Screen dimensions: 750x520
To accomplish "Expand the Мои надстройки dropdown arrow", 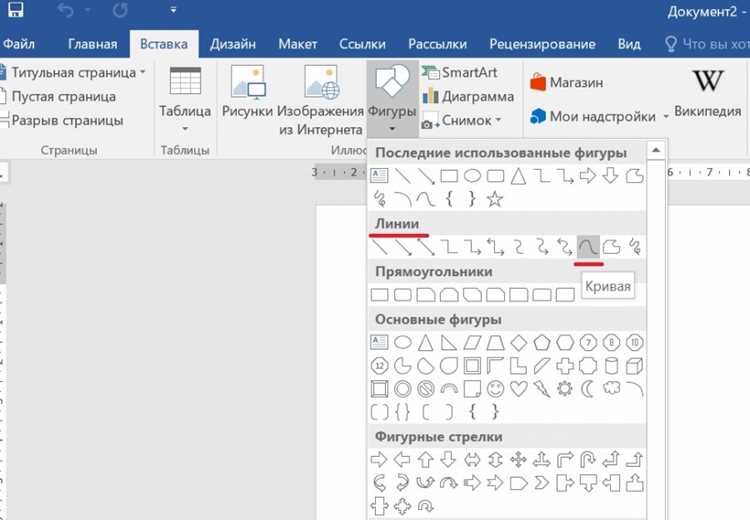I will click(665, 116).
